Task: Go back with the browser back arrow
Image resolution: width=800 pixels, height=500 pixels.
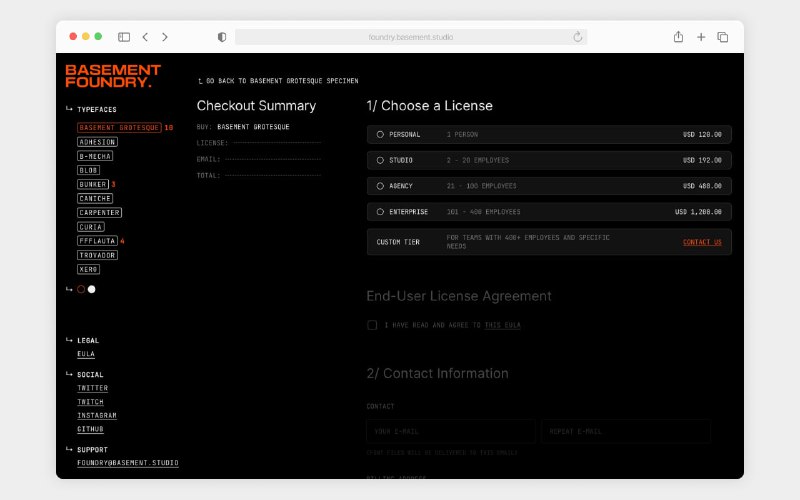Action: click(145, 37)
